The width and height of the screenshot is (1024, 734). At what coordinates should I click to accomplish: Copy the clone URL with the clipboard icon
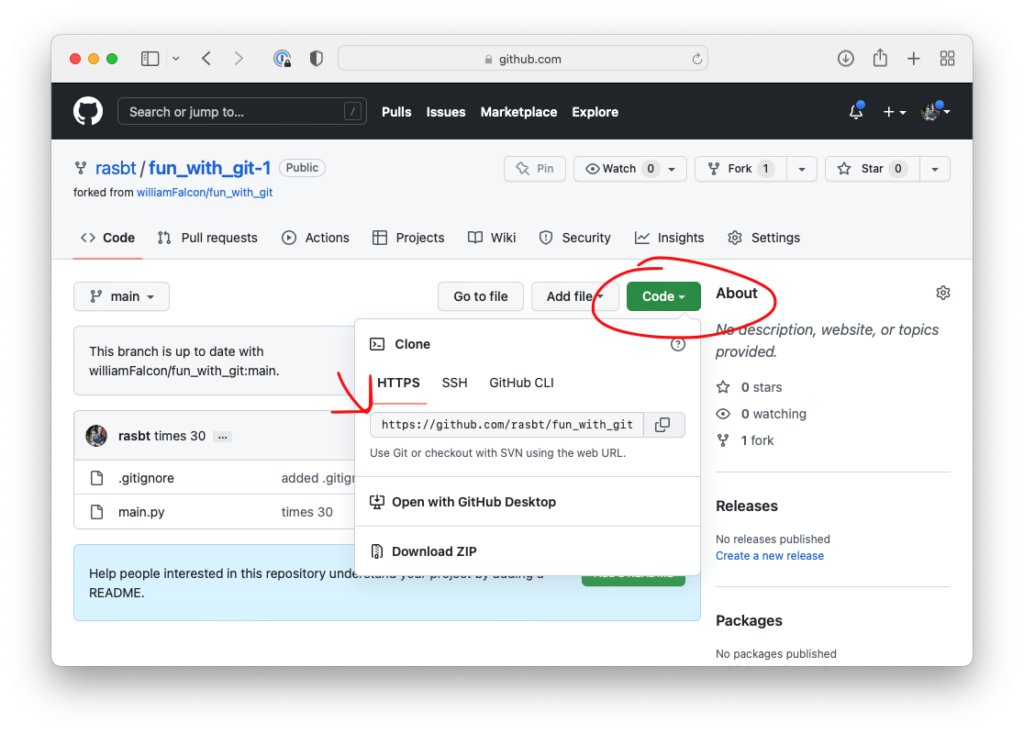(662, 424)
